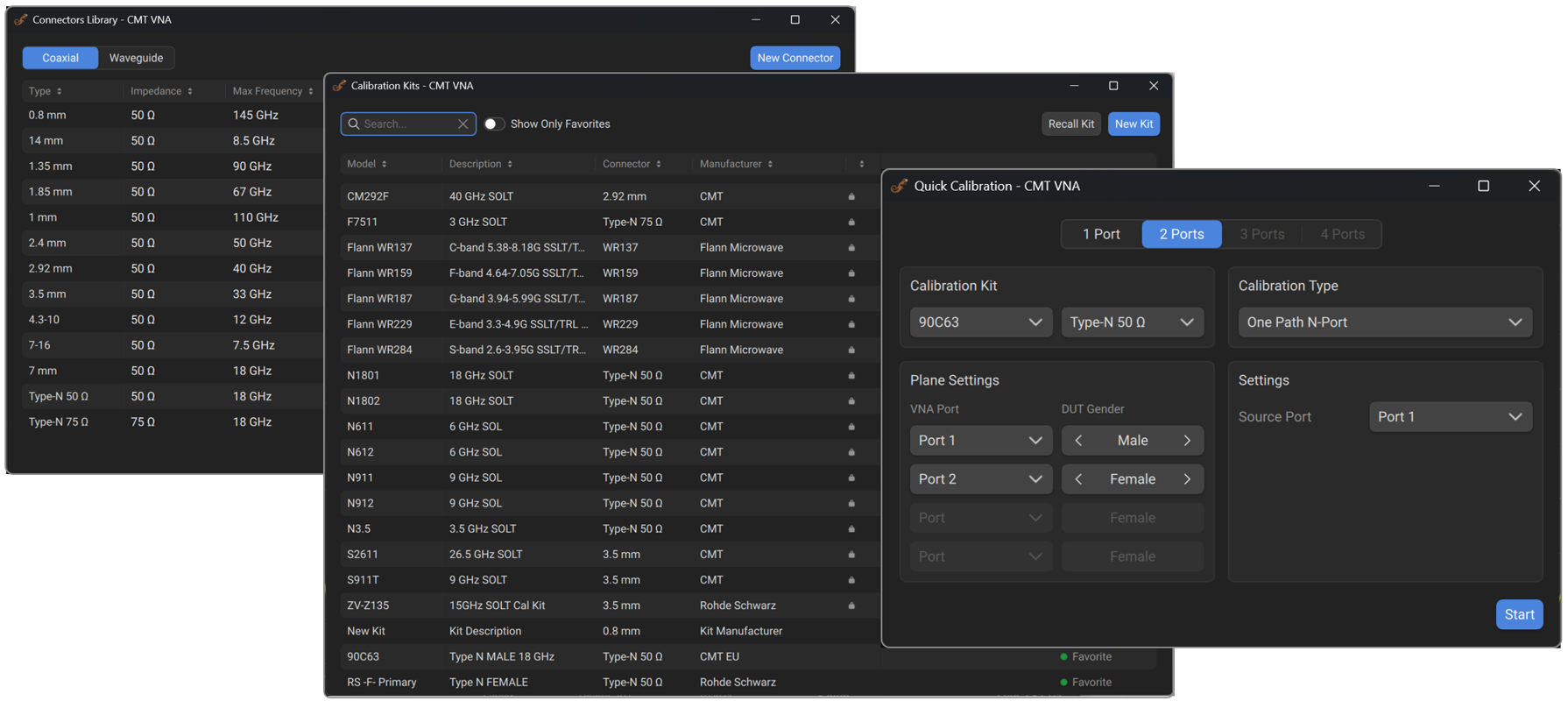The height and width of the screenshot is (701, 1568).
Task: Clear the search box with X icon
Action: pyautogui.click(x=463, y=124)
